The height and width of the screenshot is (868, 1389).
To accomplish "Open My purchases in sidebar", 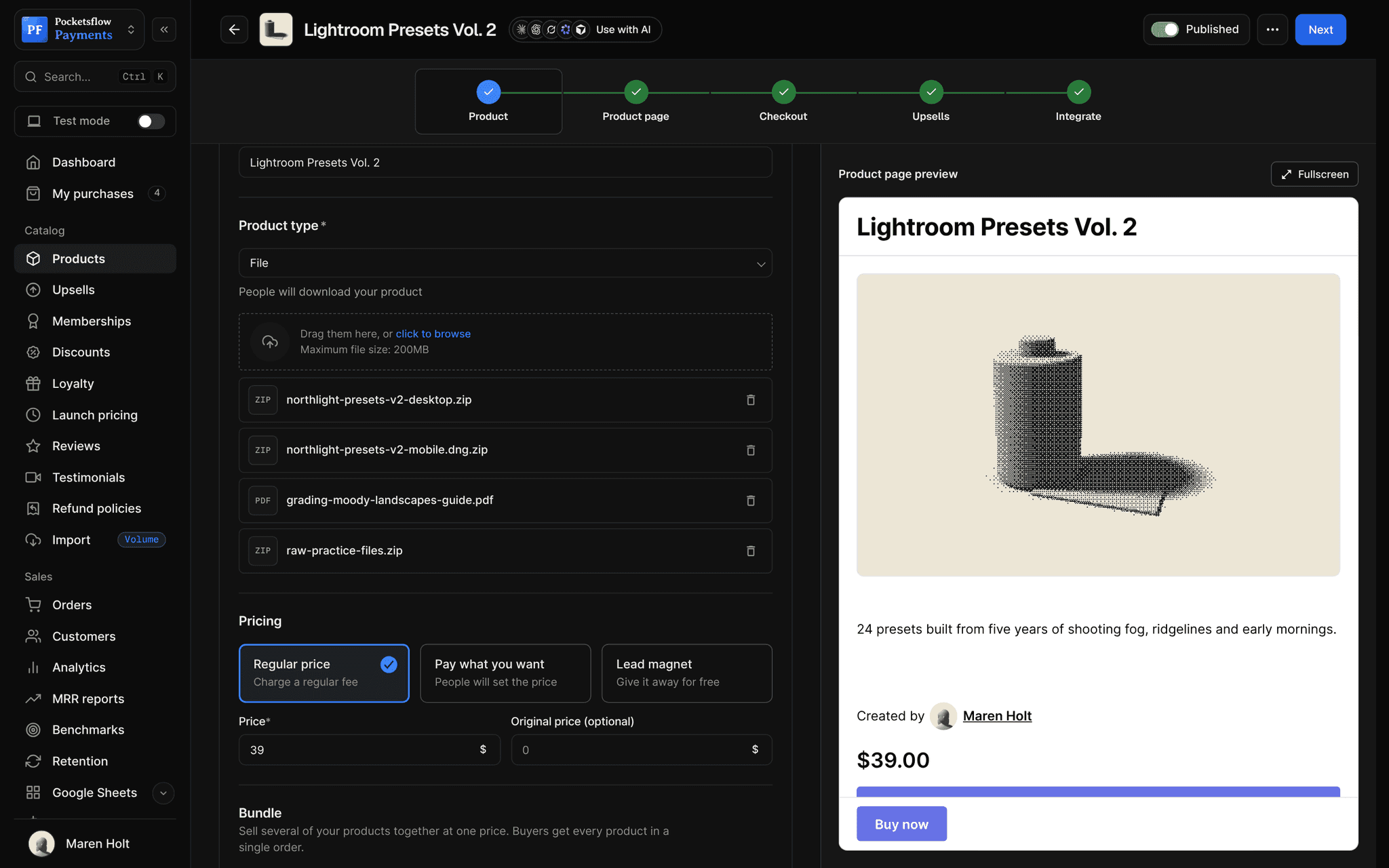I will tap(95, 193).
